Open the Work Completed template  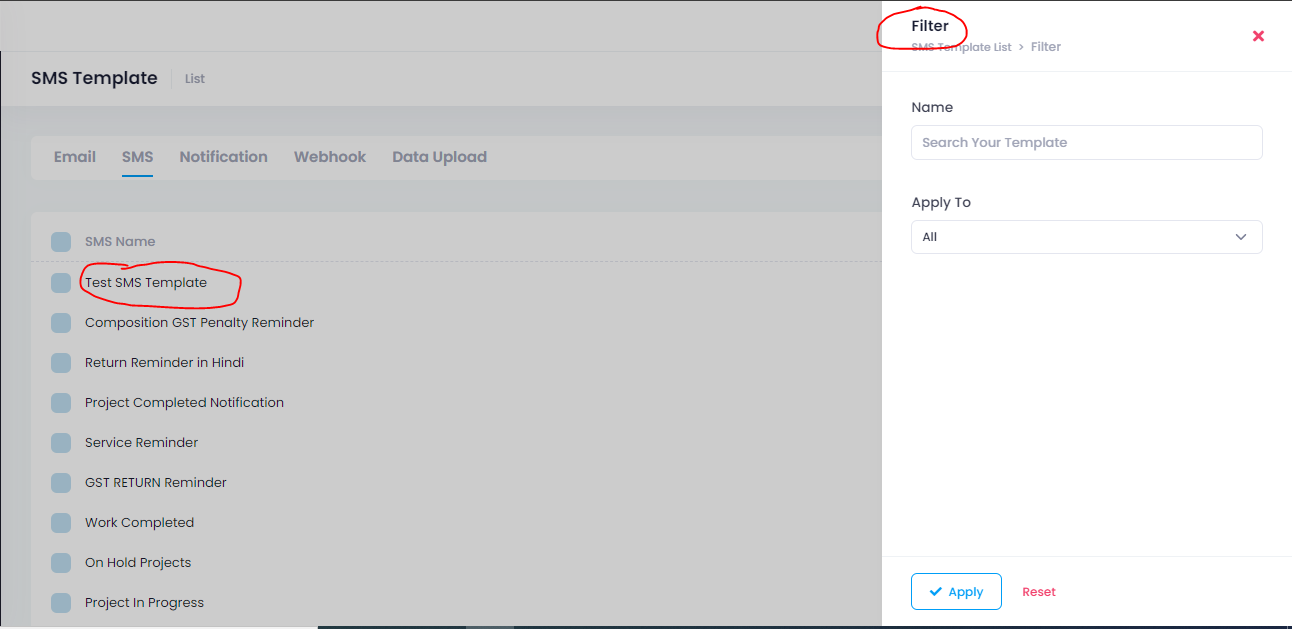[x=139, y=523]
